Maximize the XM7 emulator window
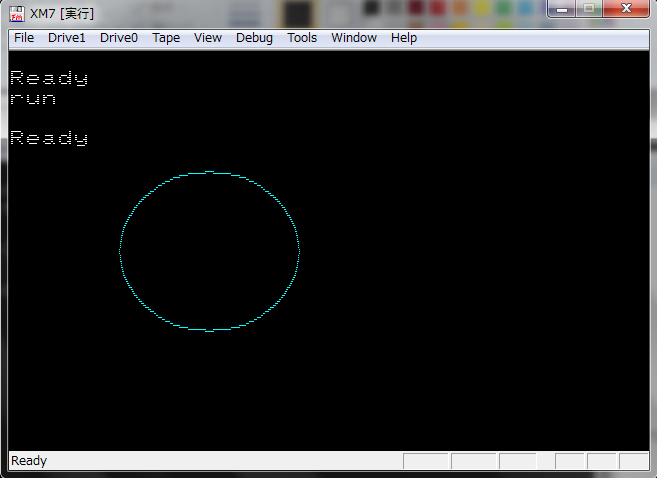 591,10
